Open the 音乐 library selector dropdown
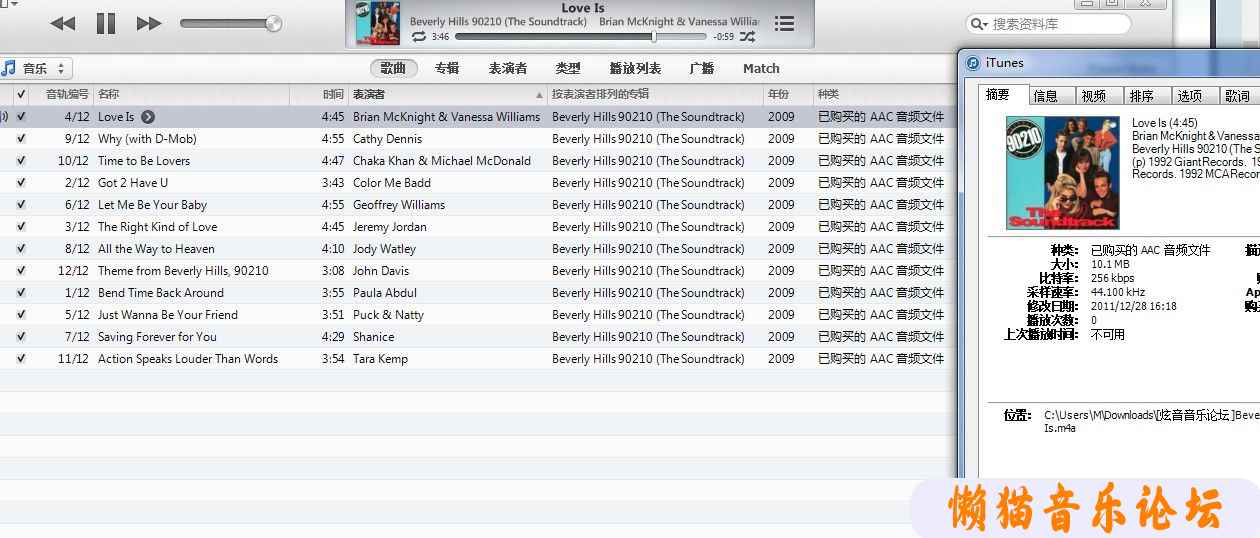Viewport: 1260px width, 538px height. pyautogui.click(x=36, y=68)
